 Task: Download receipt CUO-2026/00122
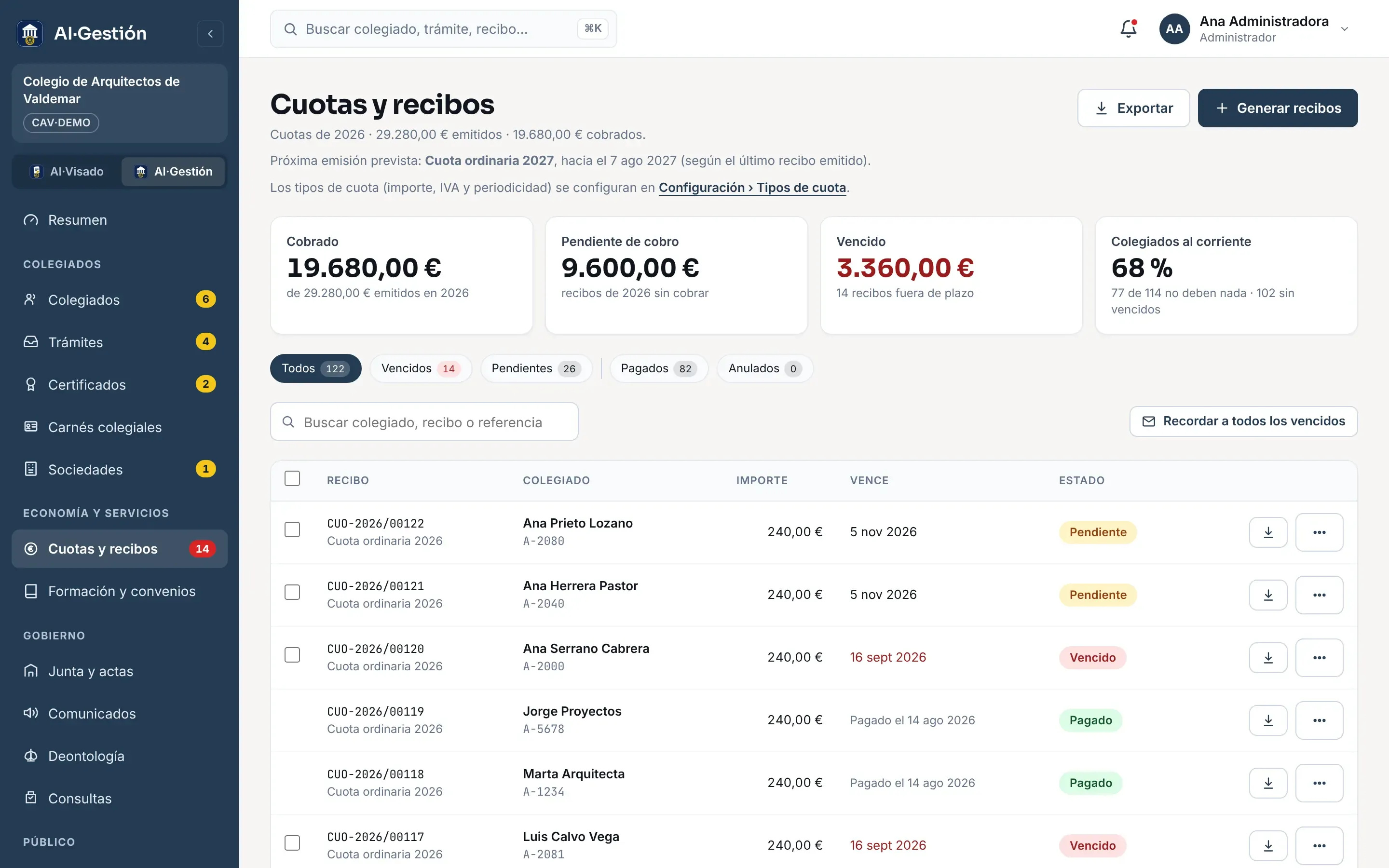click(1268, 532)
